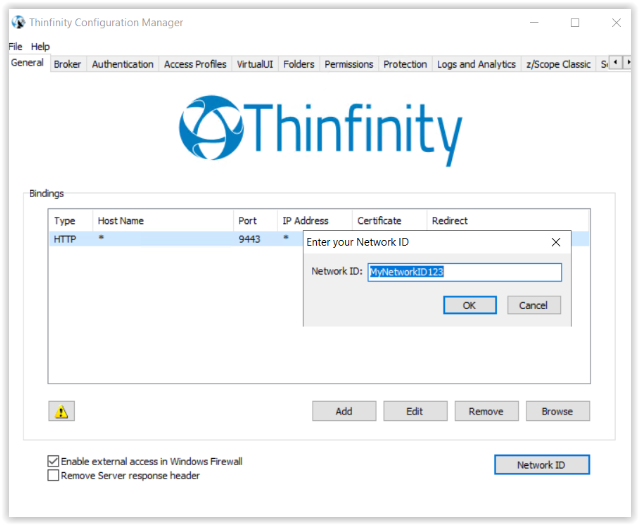
Task: Click the Network ID button
Action: point(542,465)
